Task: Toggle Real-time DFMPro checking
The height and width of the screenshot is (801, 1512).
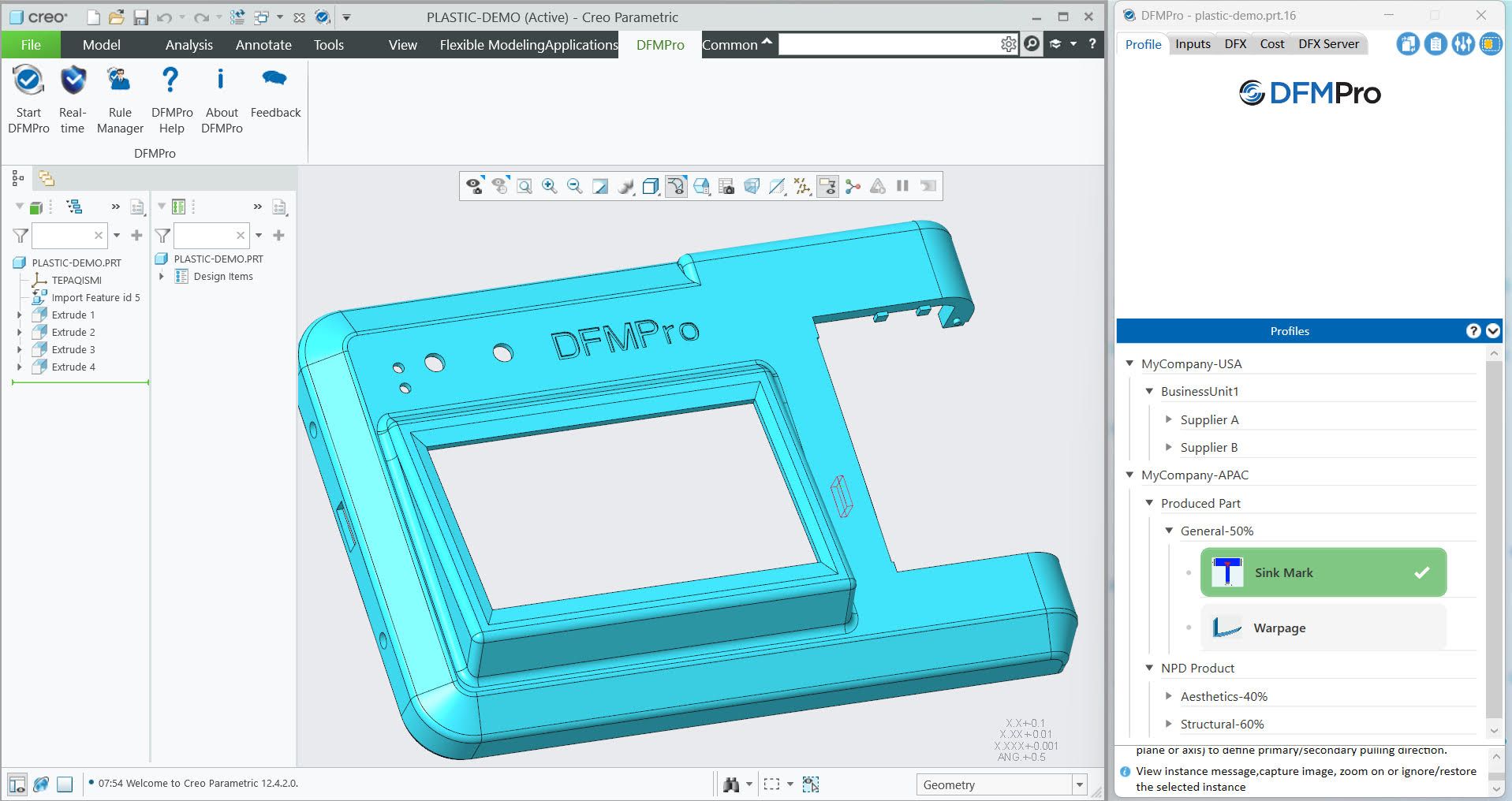Action: [73, 100]
